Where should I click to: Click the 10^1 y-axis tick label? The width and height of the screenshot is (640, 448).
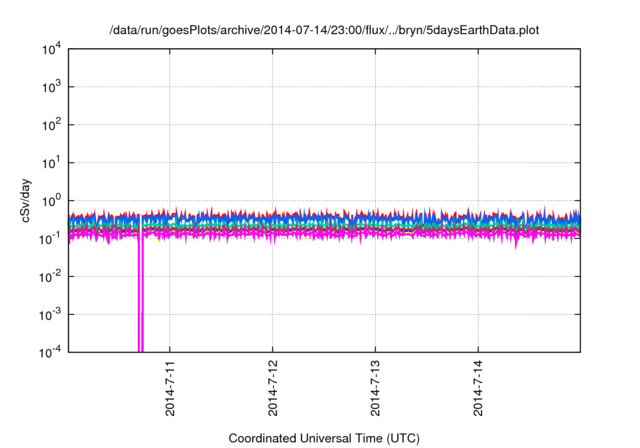pos(51,163)
